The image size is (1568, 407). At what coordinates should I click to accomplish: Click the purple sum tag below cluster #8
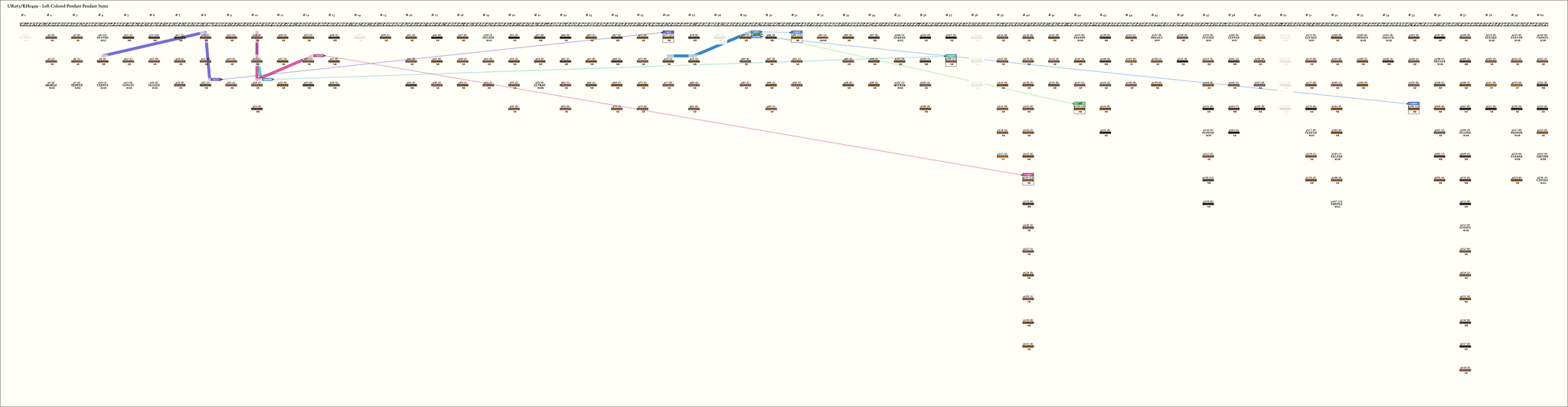(x=216, y=79)
